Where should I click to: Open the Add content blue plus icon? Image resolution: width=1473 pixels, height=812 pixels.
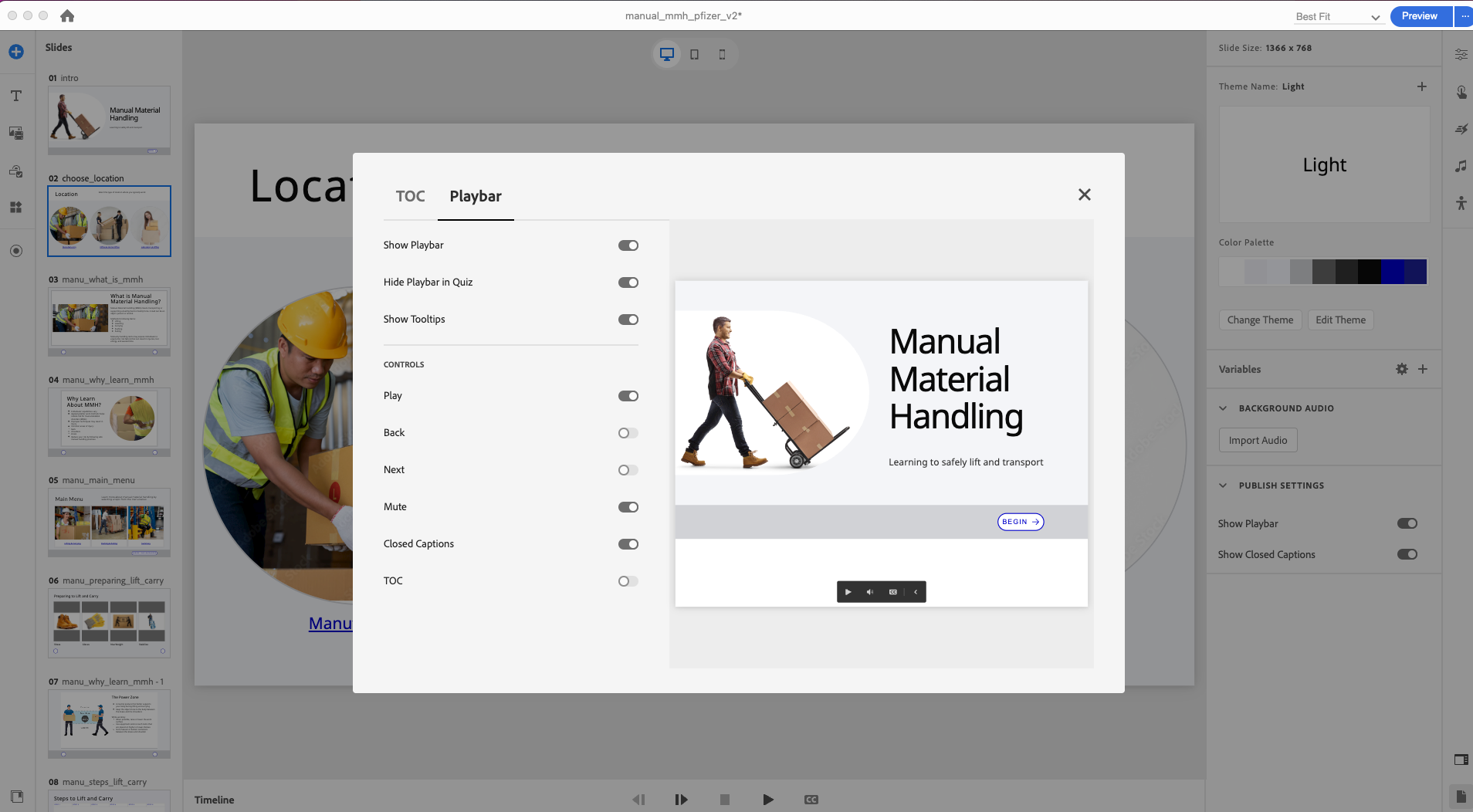16,52
